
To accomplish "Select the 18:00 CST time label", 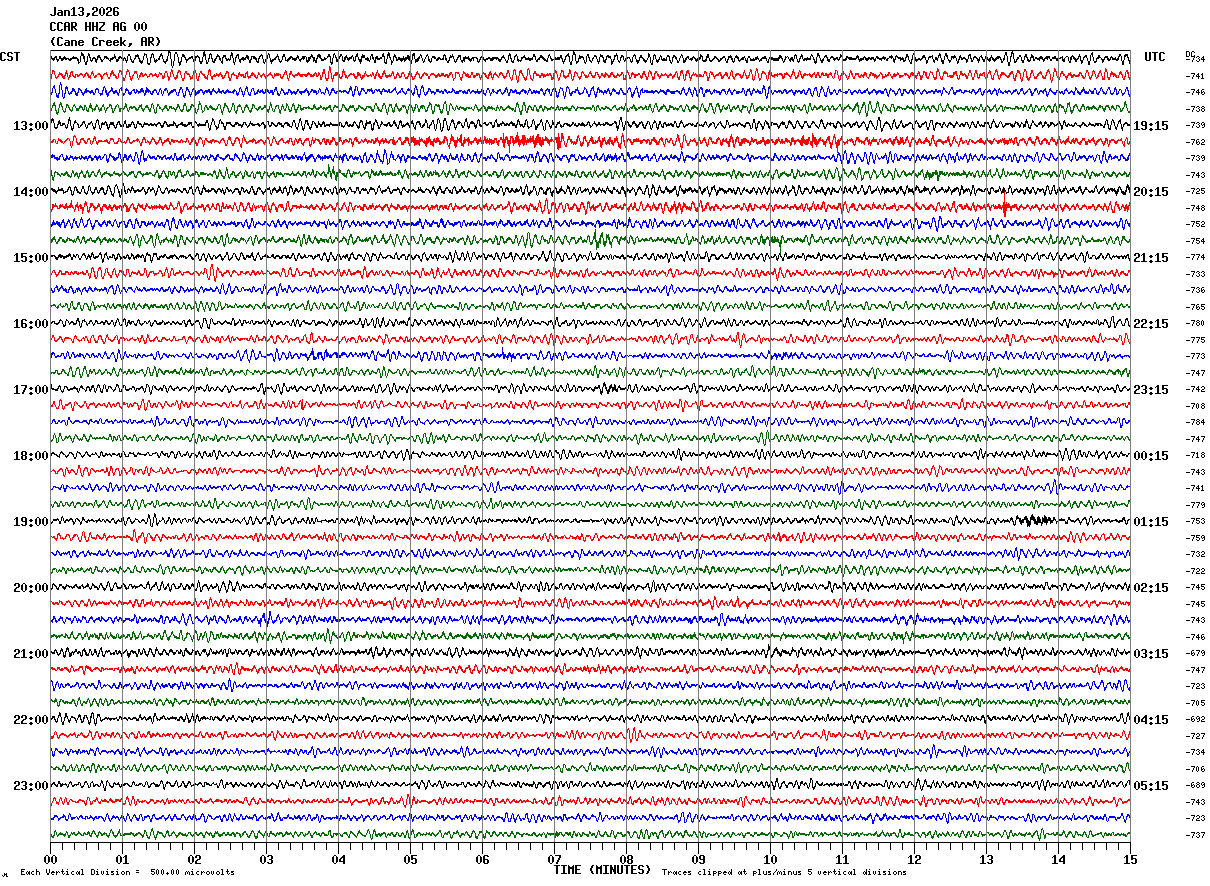I will click(30, 456).
